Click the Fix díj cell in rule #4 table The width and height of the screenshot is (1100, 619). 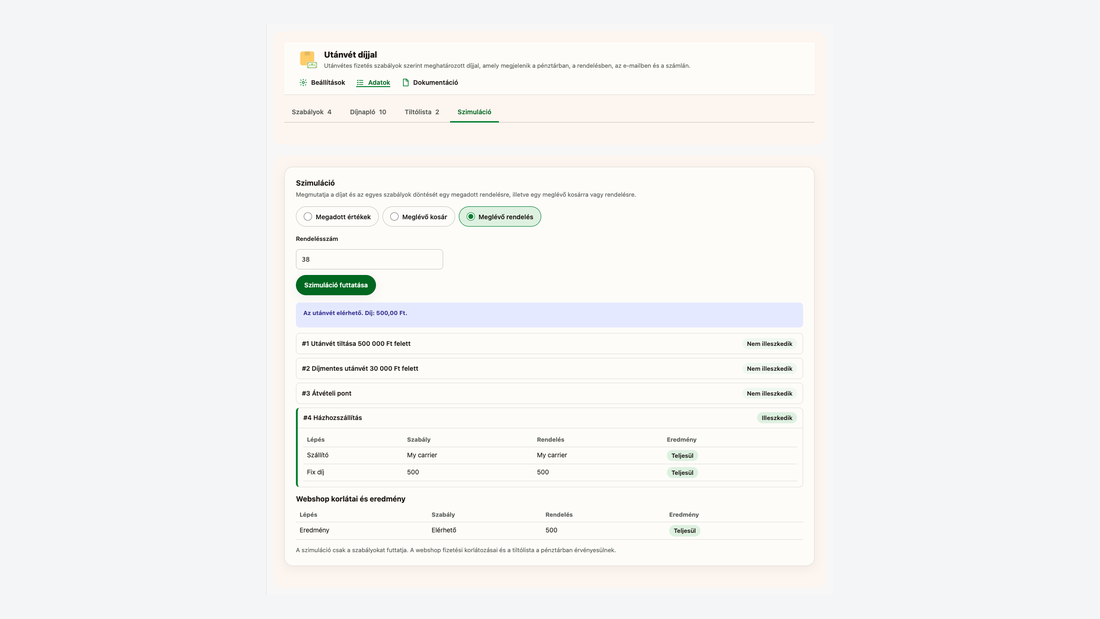coord(315,472)
